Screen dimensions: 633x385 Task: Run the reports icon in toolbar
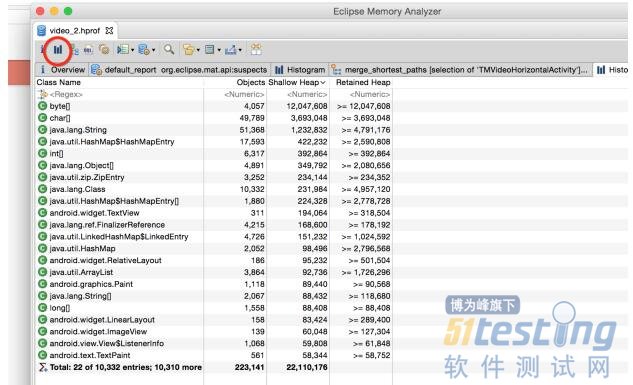[123, 50]
